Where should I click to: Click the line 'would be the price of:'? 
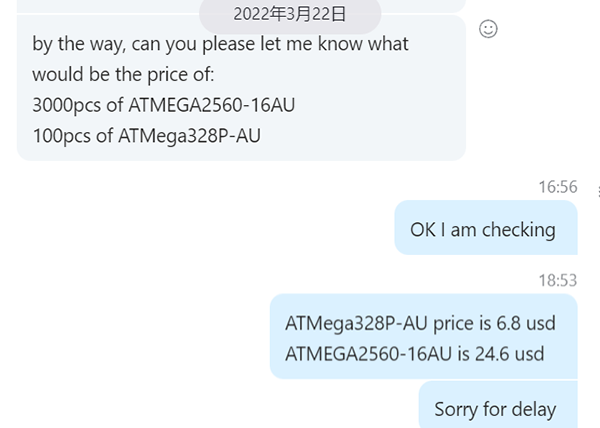pyautogui.click(x=123, y=74)
